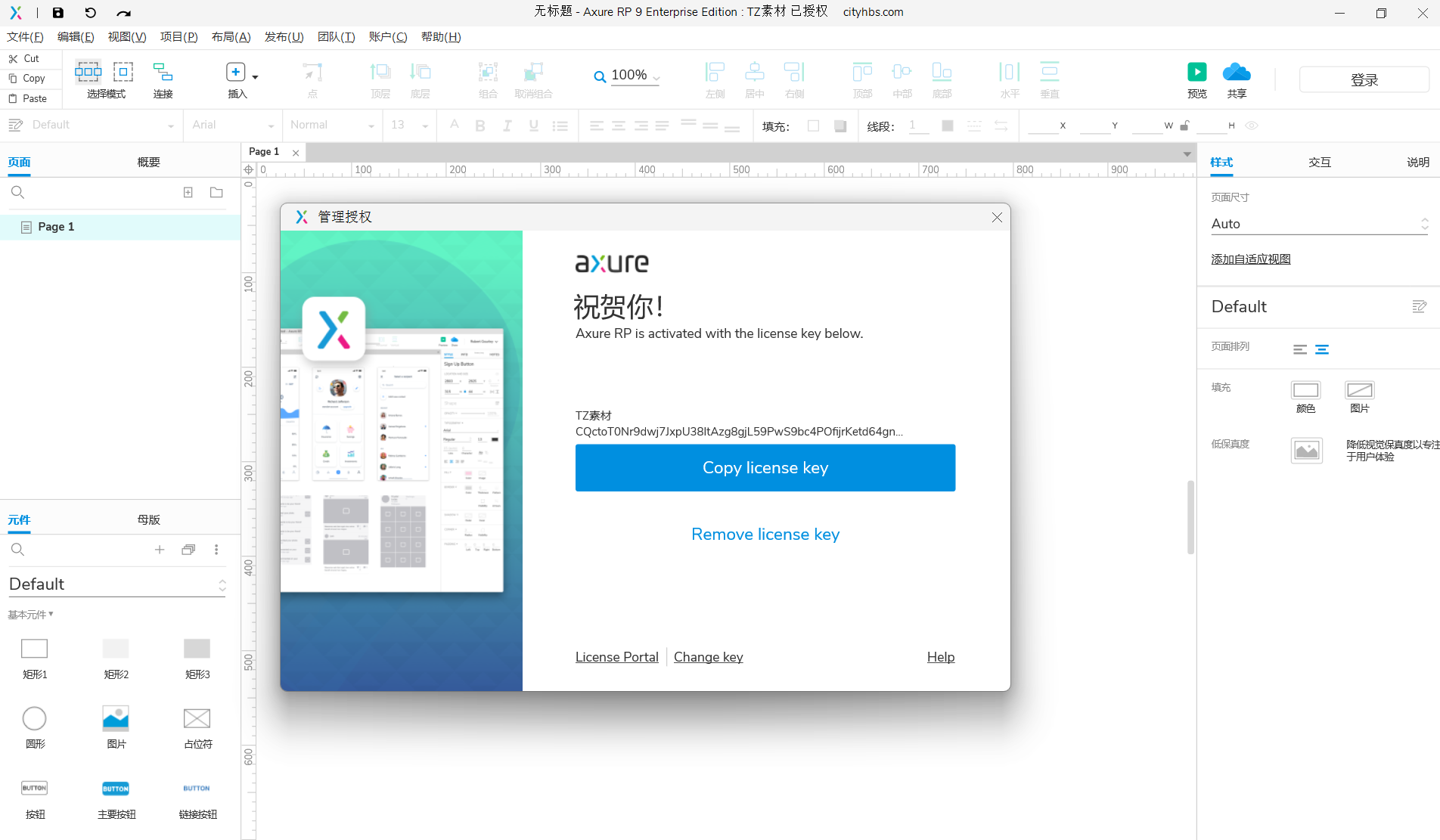Open the Auto page size dropdown
Viewport: 1440px width, 840px height.
[1320, 224]
